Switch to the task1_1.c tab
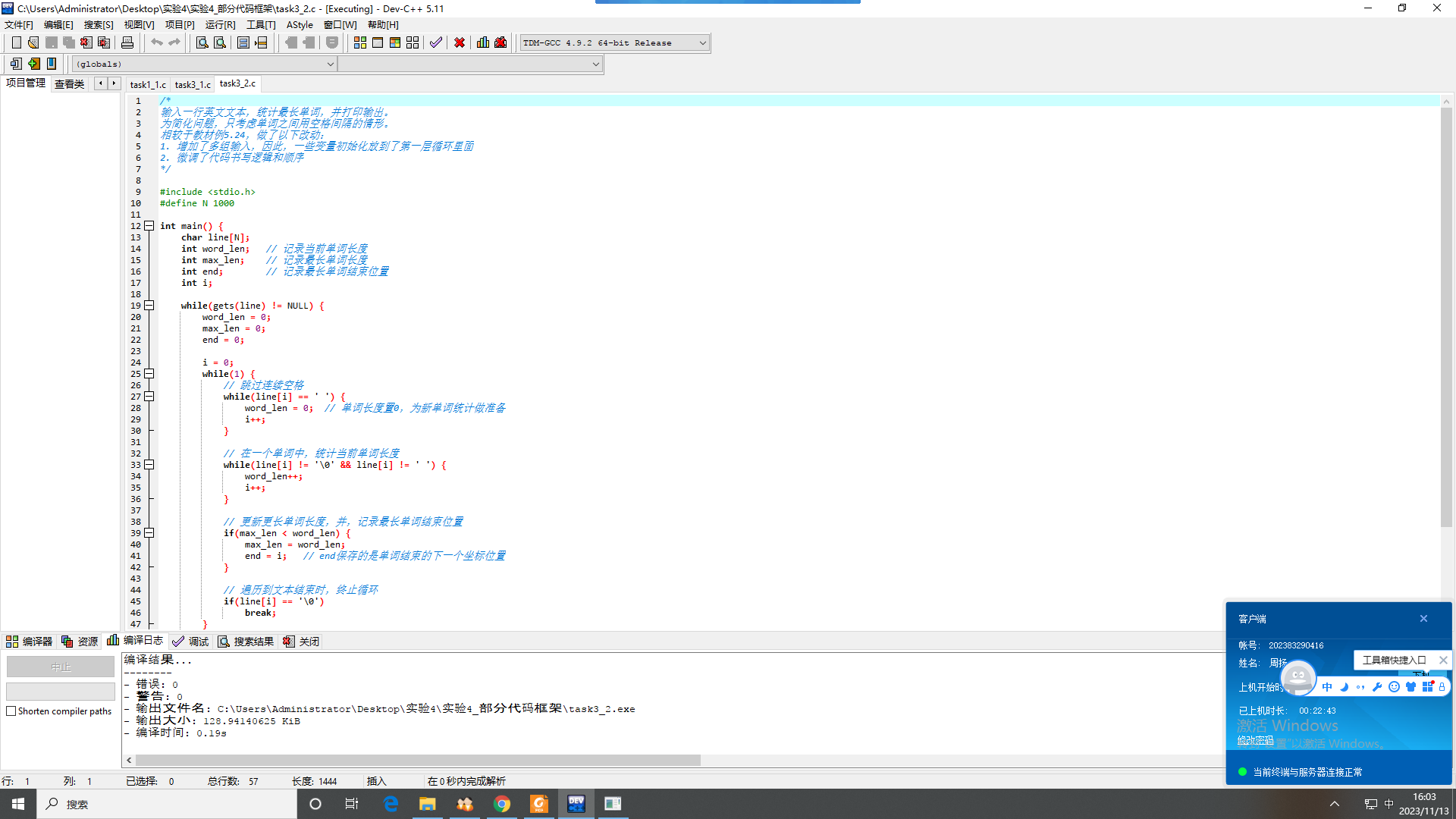Viewport: 1456px width, 819px height. click(x=148, y=84)
